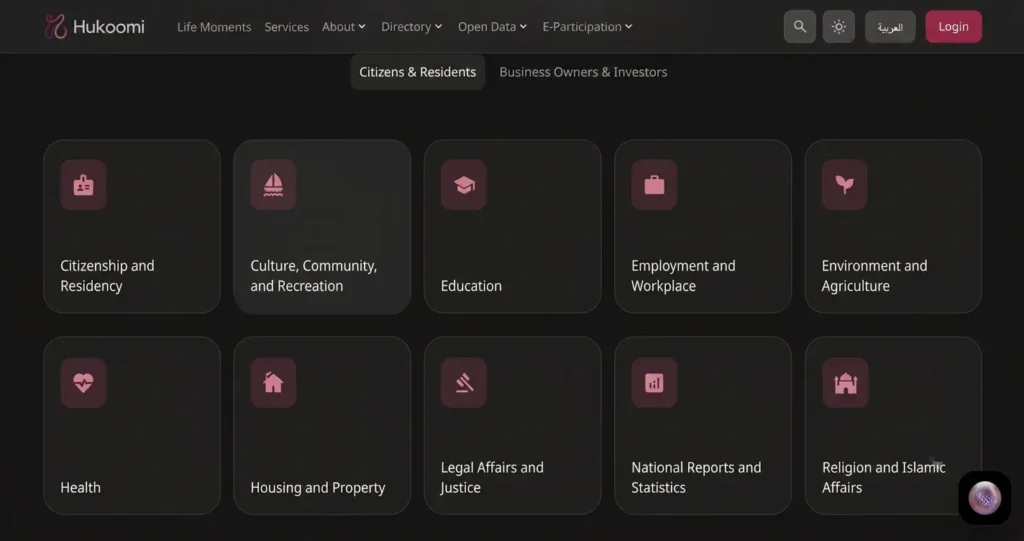Image resolution: width=1024 pixels, height=541 pixels.
Task: Select the Health heartbeat icon
Action: click(x=84, y=383)
